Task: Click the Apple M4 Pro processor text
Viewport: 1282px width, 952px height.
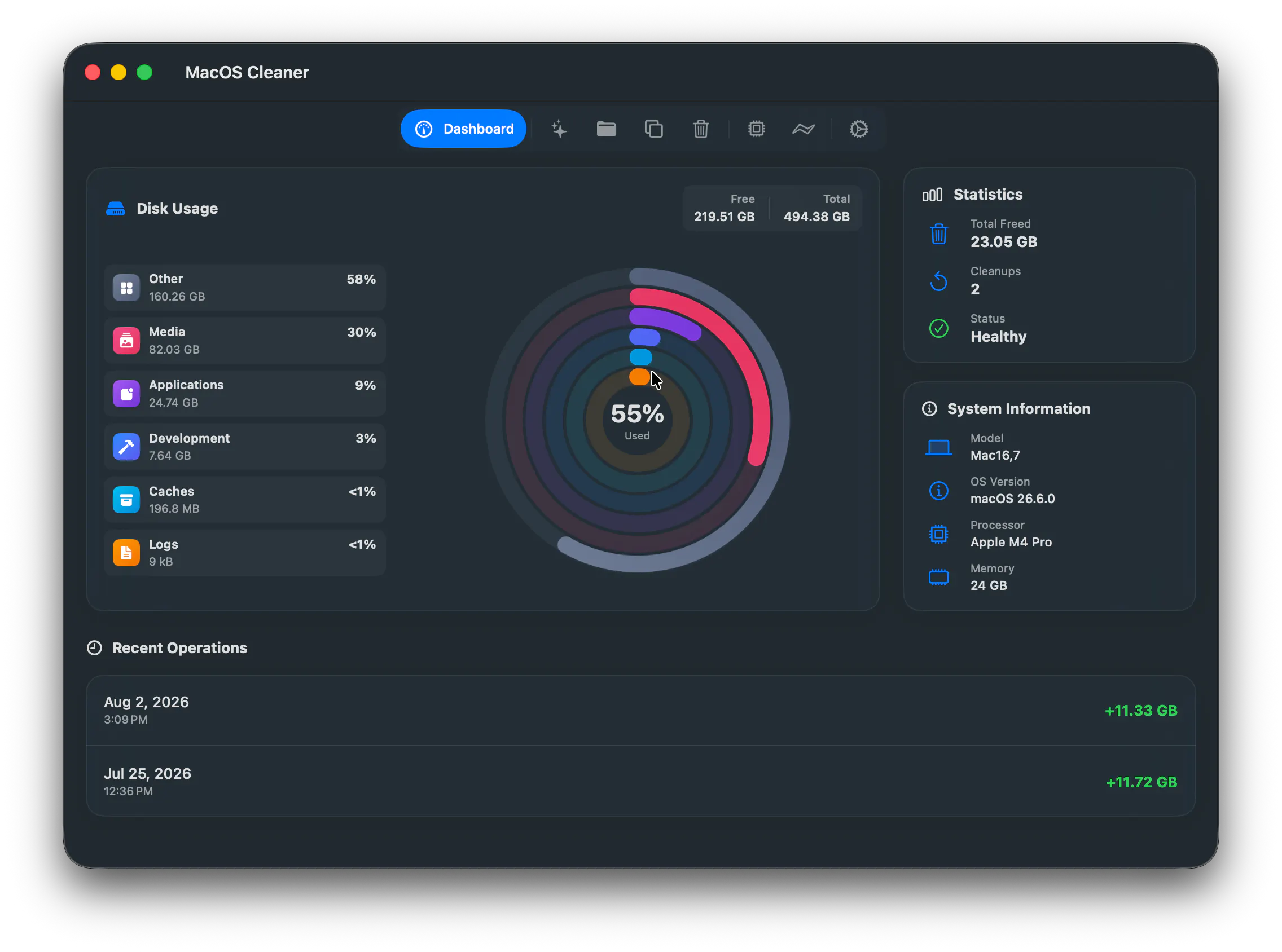Action: tap(1011, 541)
